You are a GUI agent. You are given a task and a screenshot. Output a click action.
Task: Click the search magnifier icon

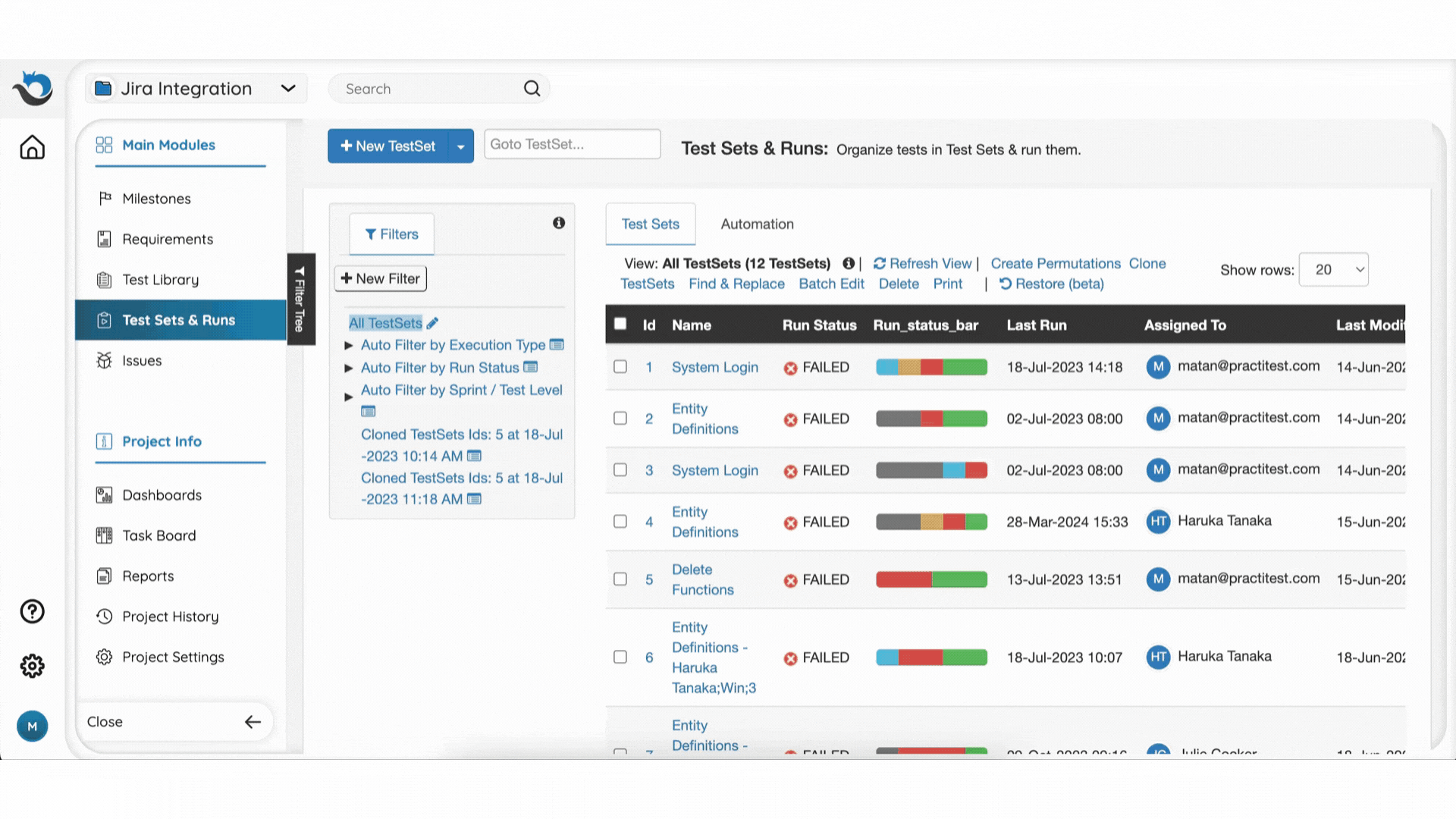tap(532, 89)
